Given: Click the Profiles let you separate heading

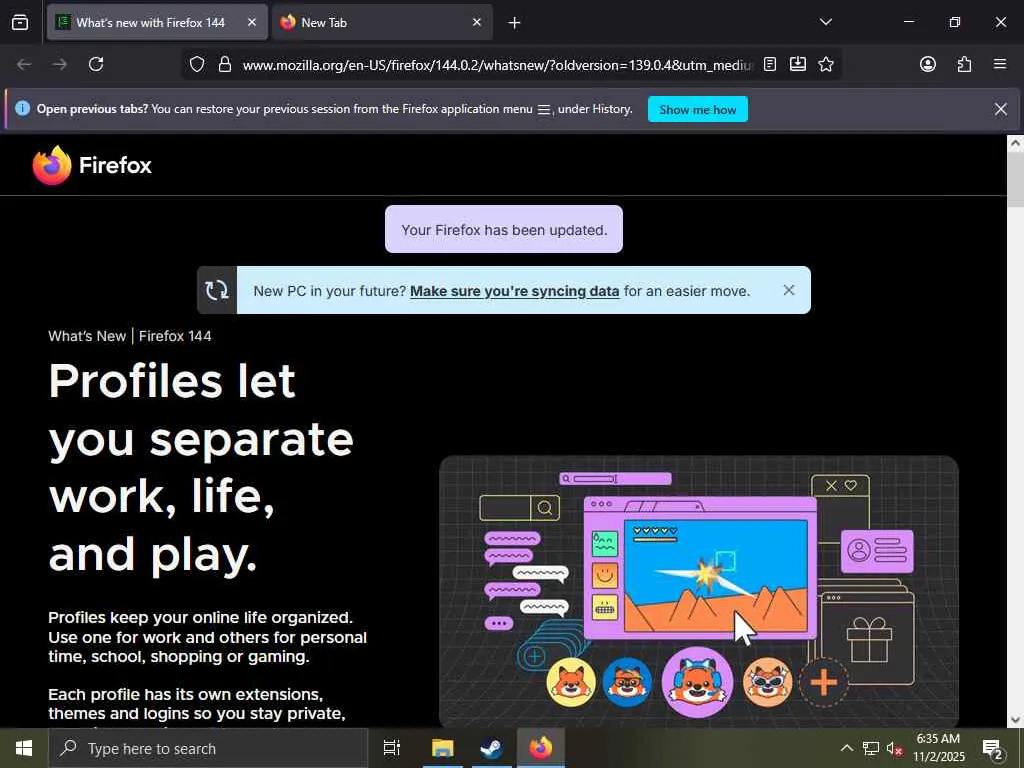Looking at the screenshot, I should pos(201,467).
